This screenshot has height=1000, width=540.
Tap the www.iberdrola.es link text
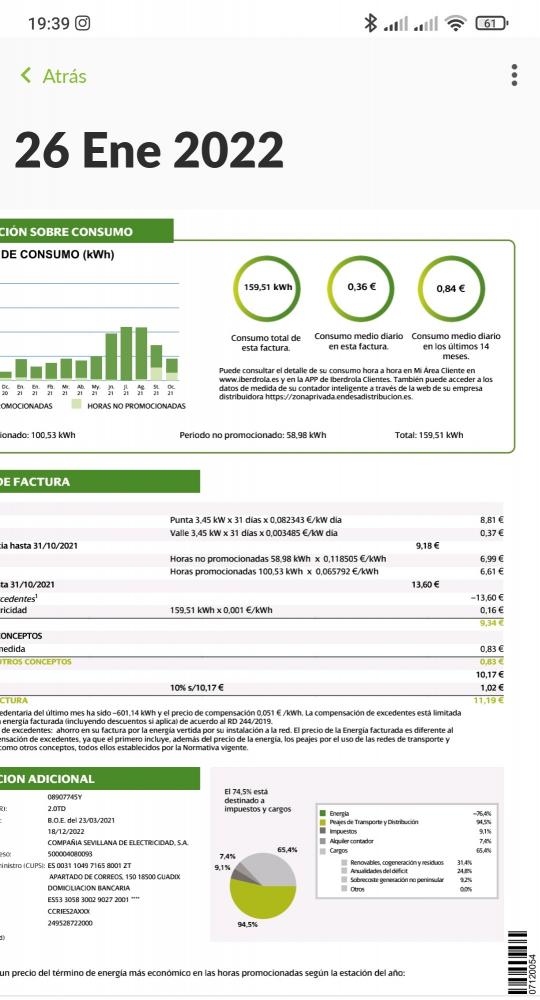[x=247, y=378]
